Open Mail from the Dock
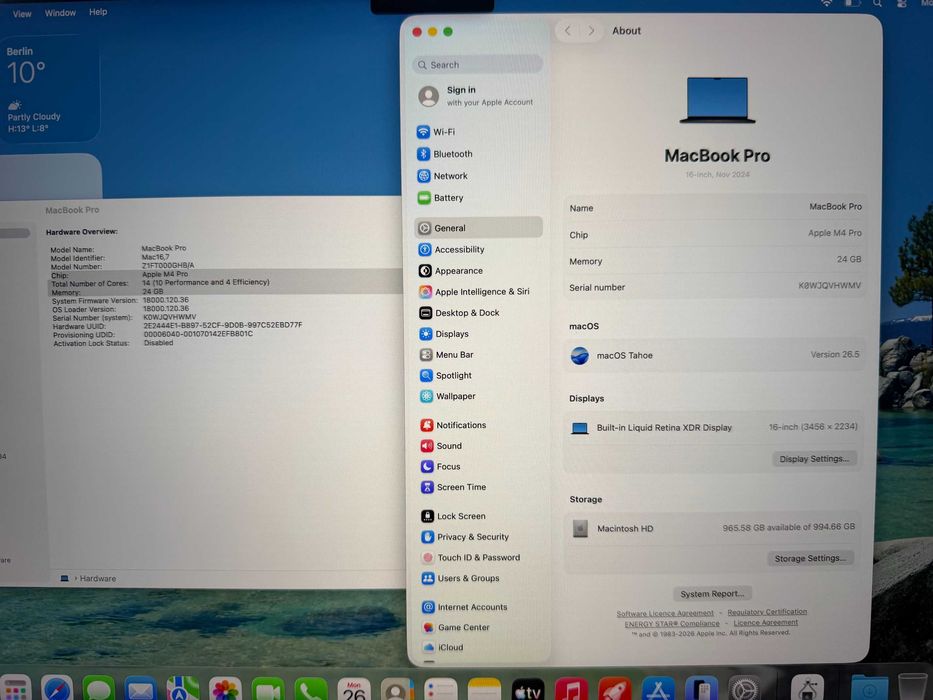Image resolution: width=933 pixels, height=700 pixels. [x=141, y=689]
